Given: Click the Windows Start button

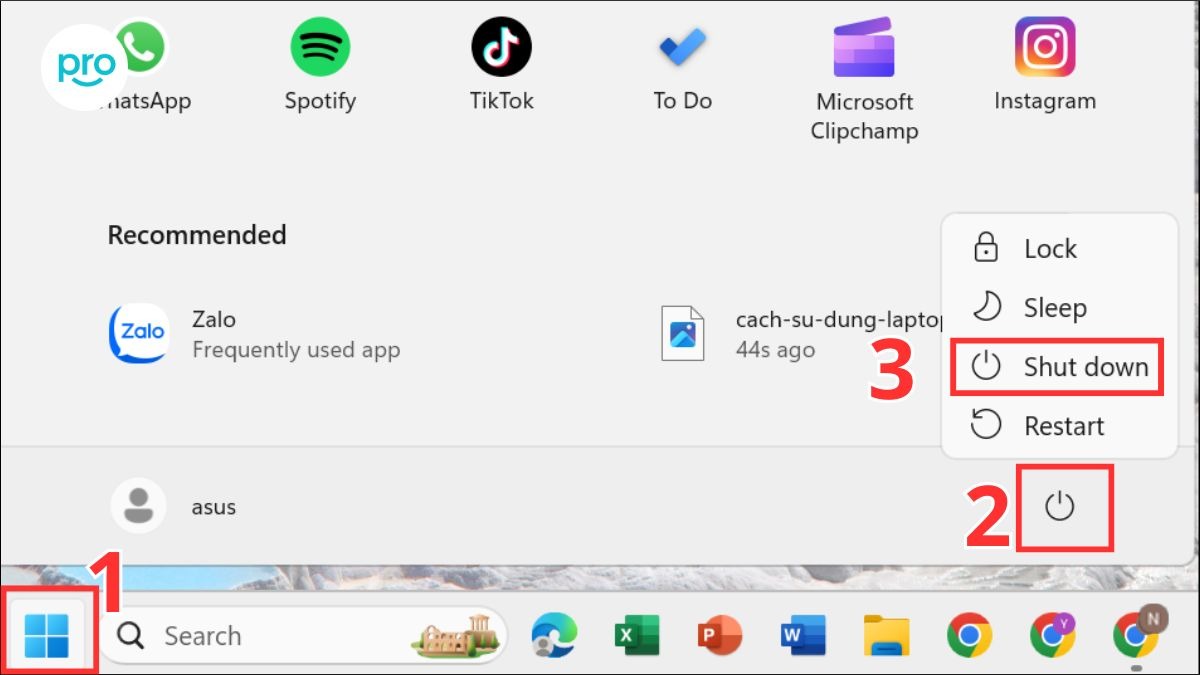Looking at the screenshot, I should (x=46, y=635).
